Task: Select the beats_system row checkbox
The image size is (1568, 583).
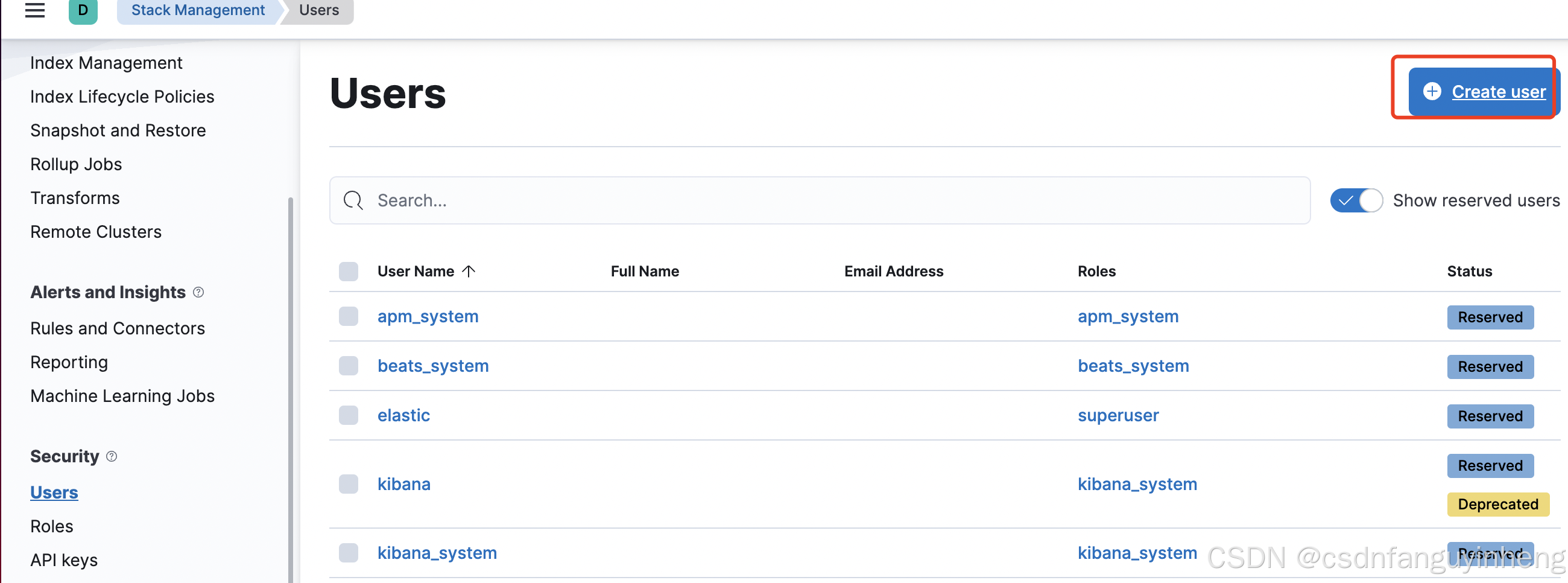Action: 348,366
